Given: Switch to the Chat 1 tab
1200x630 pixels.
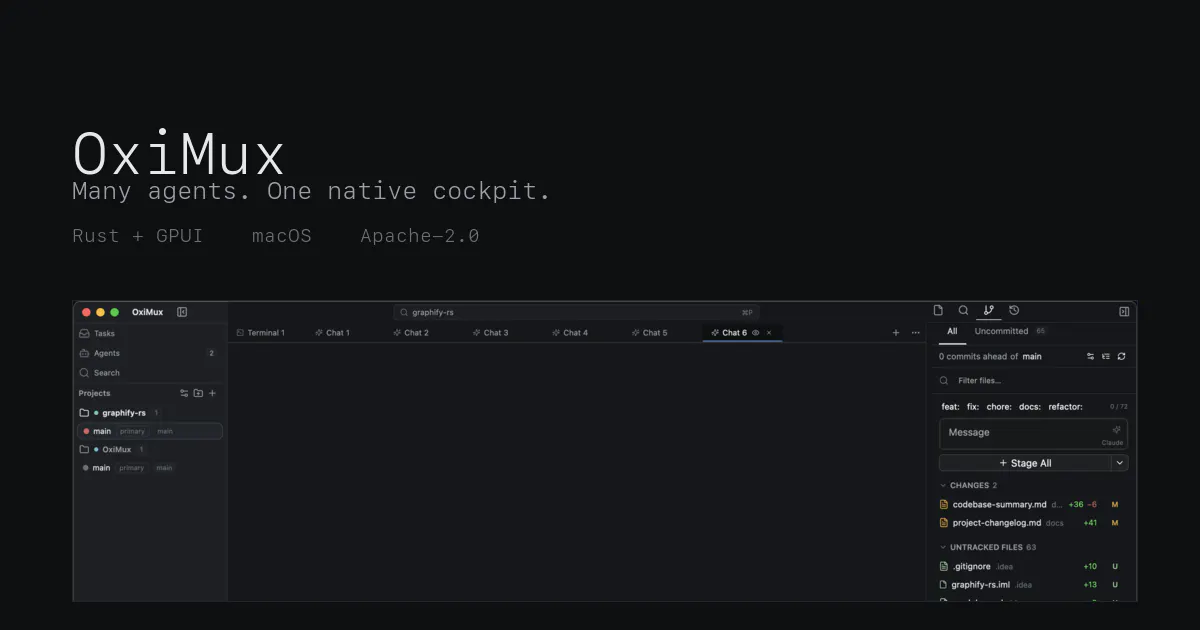Looking at the screenshot, I should tap(332, 333).
